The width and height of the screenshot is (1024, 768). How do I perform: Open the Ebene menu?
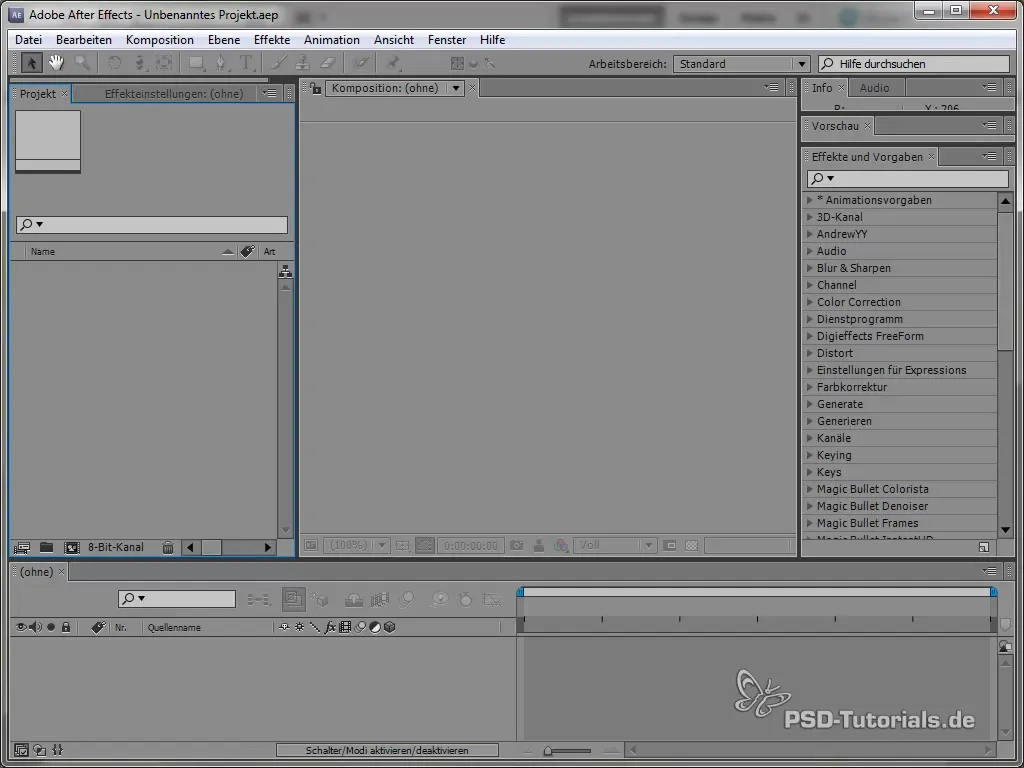(224, 40)
